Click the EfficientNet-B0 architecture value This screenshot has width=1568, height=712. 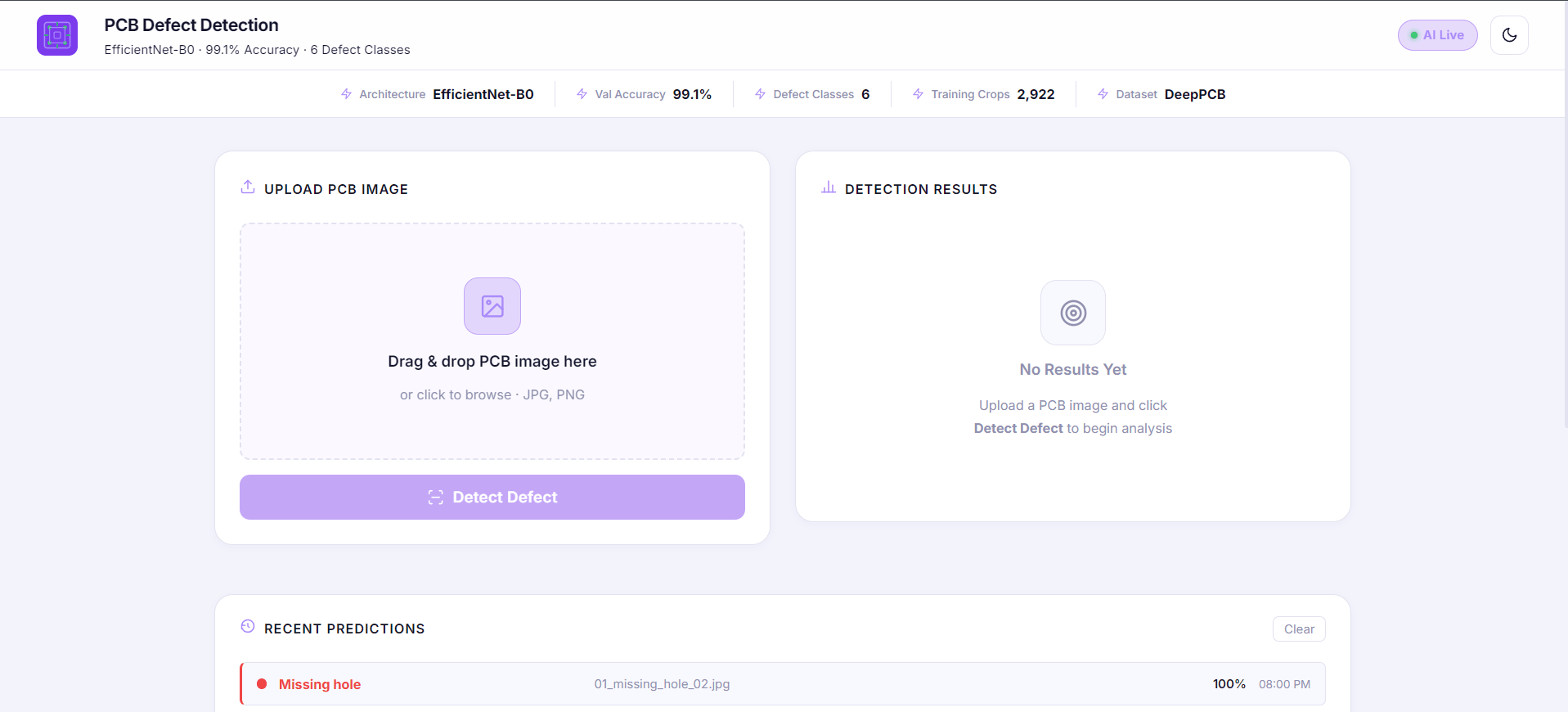(x=483, y=94)
